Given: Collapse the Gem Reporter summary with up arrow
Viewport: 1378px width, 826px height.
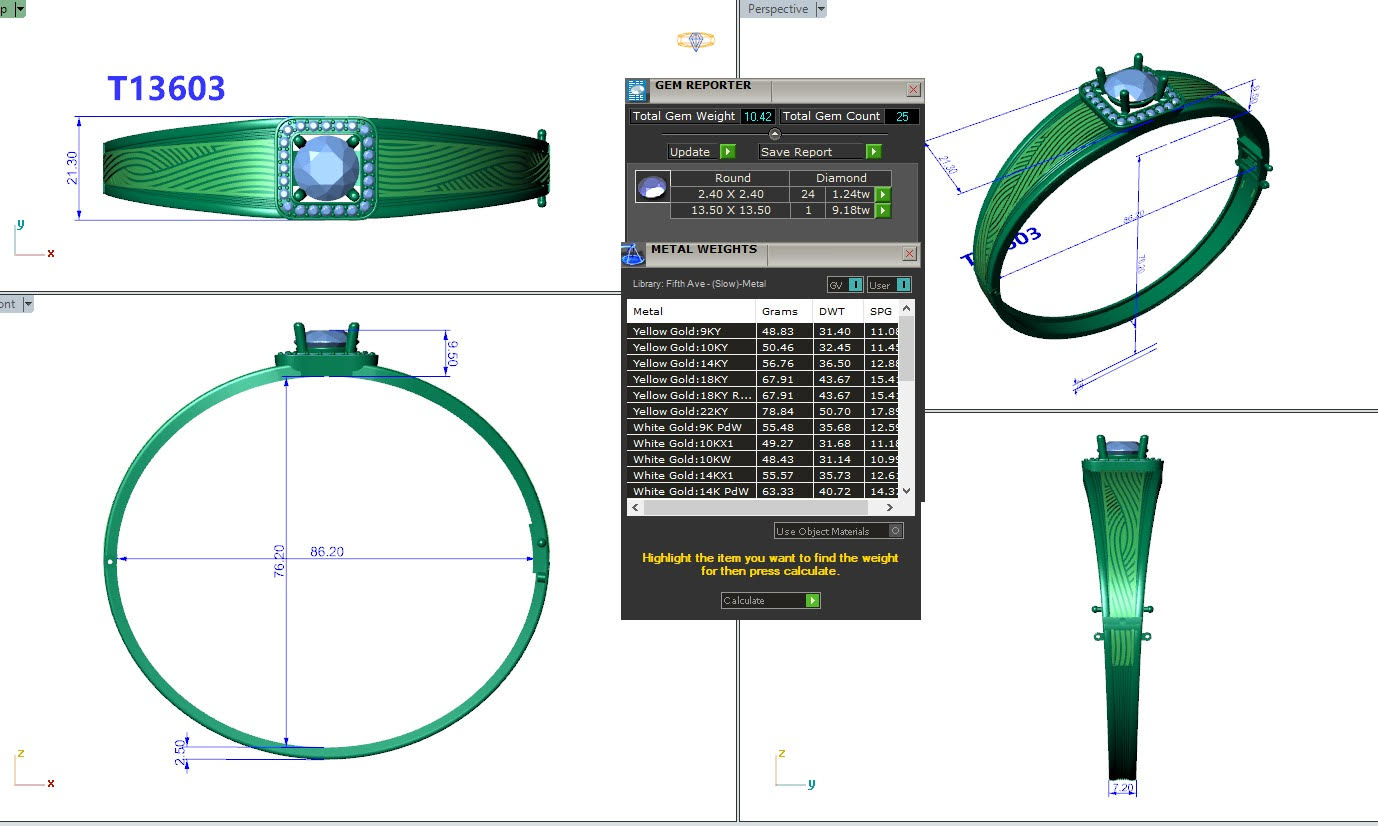Looking at the screenshot, I should [x=774, y=134].
